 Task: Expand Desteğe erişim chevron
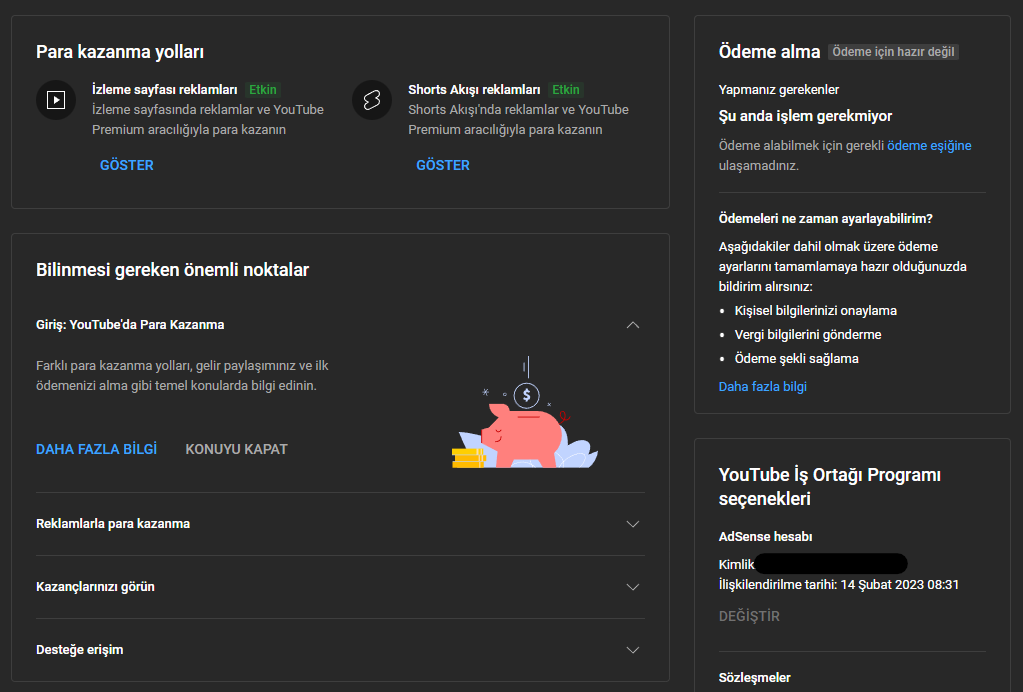633,650
